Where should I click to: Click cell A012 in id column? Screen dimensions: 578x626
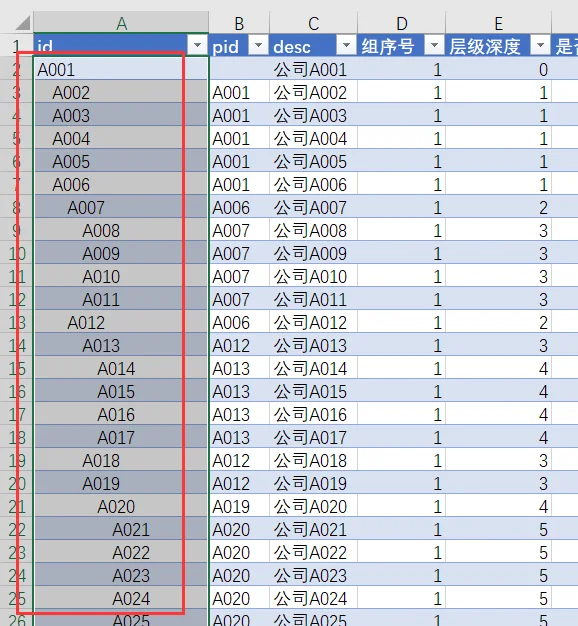pyautogui.click(x=121, y=323)
